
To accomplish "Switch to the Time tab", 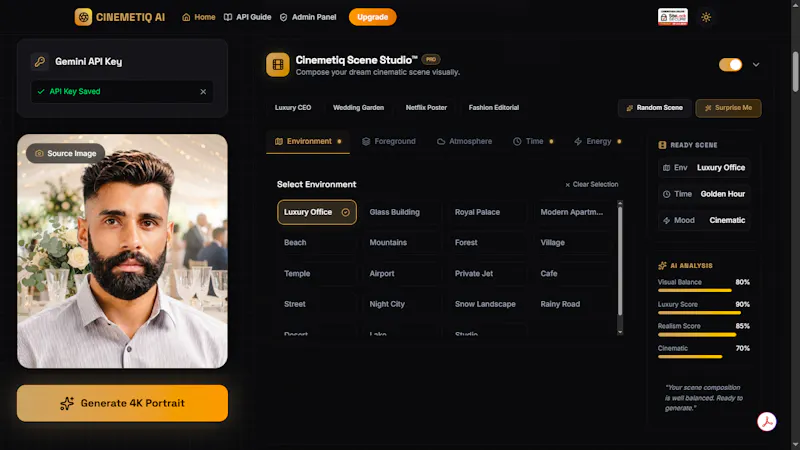I will coord(533,141).
